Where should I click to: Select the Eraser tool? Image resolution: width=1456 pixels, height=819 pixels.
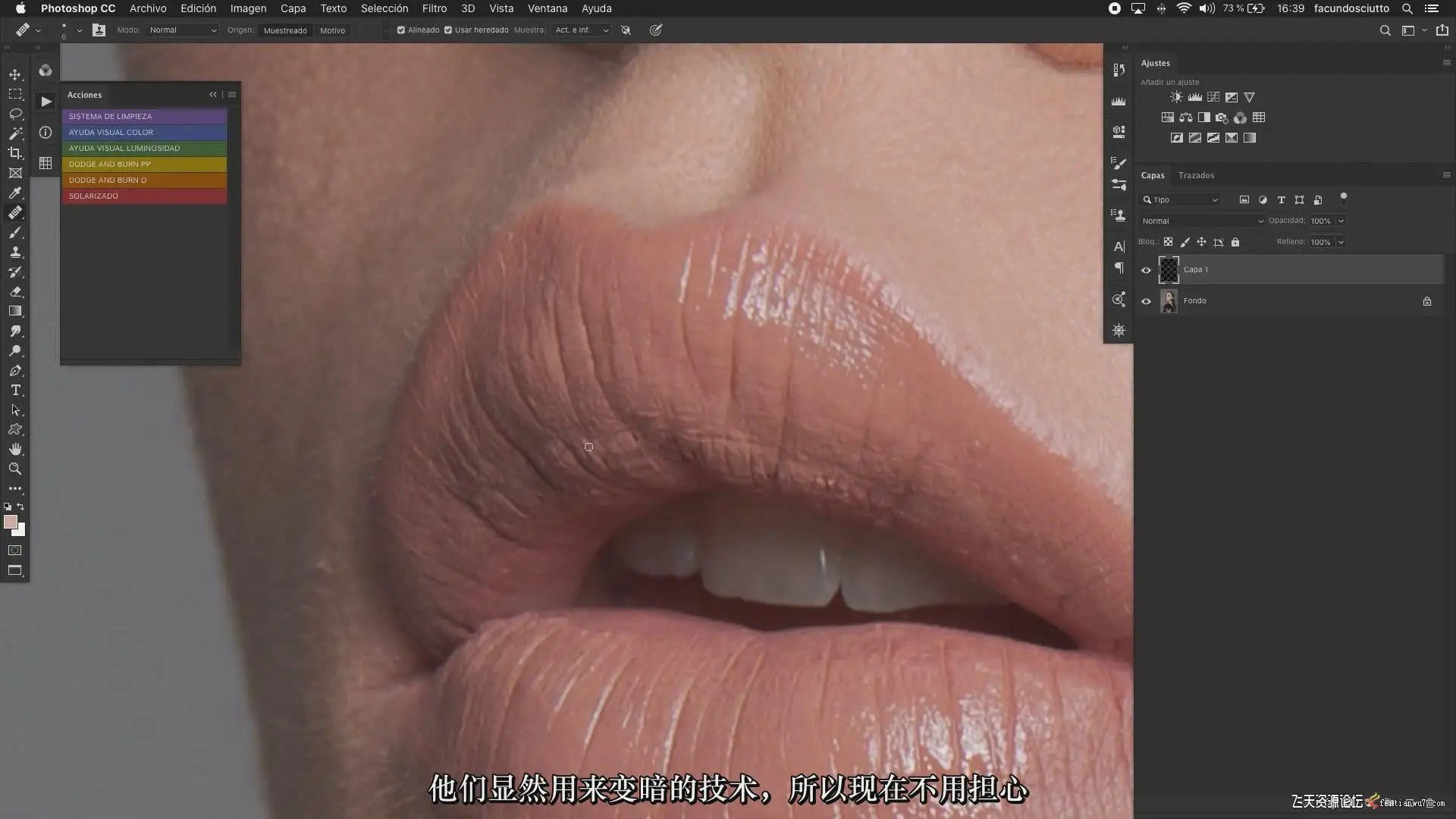click(x=15, y=291)
